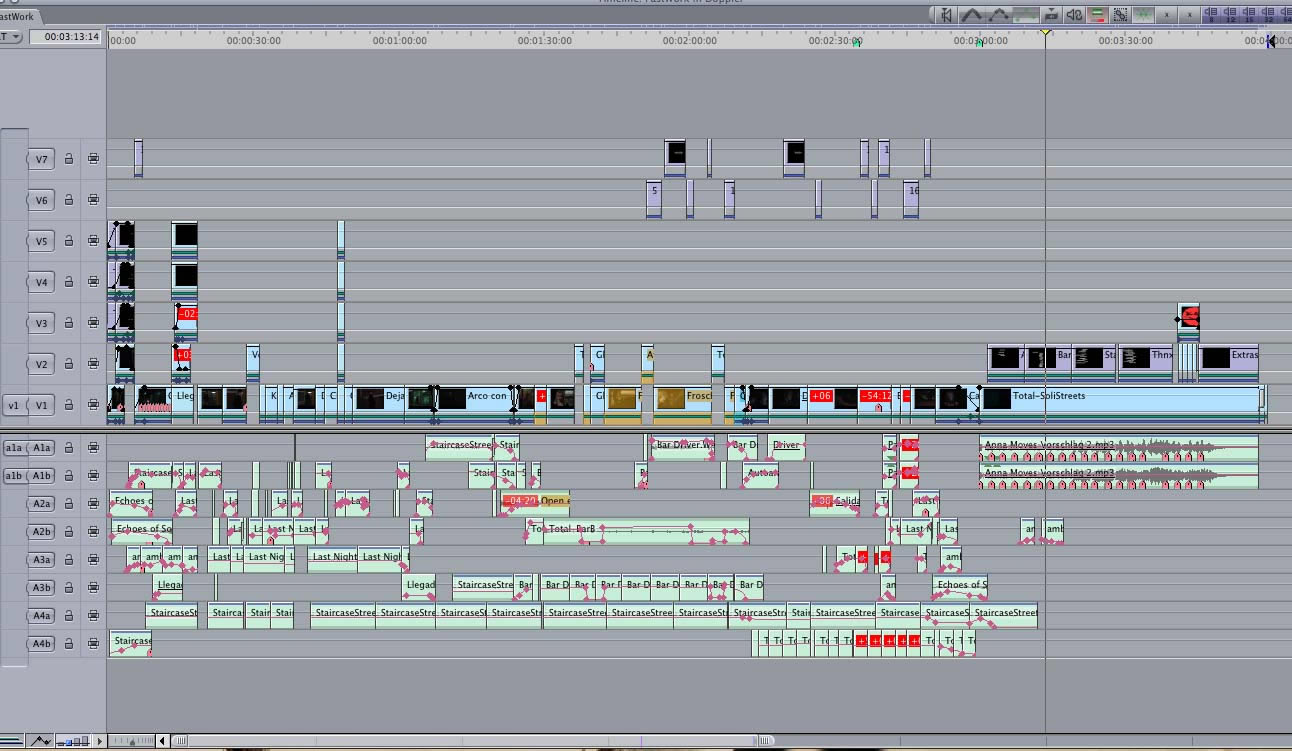
Task: Toggle the lock on audio track A2a
Action: [69, 504]
